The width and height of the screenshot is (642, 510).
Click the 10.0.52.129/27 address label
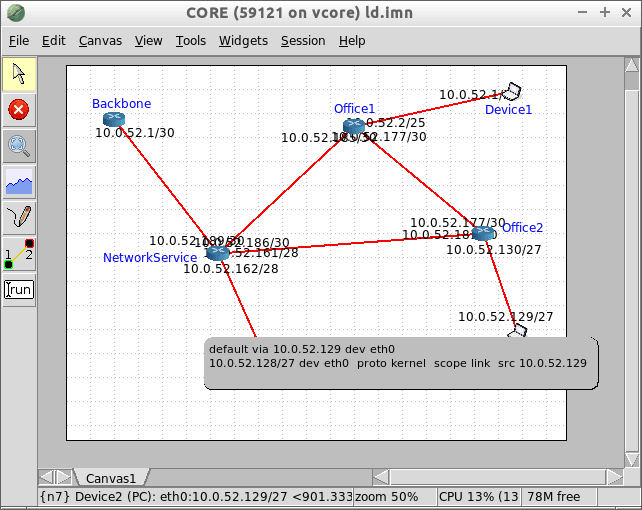[506, 316]
